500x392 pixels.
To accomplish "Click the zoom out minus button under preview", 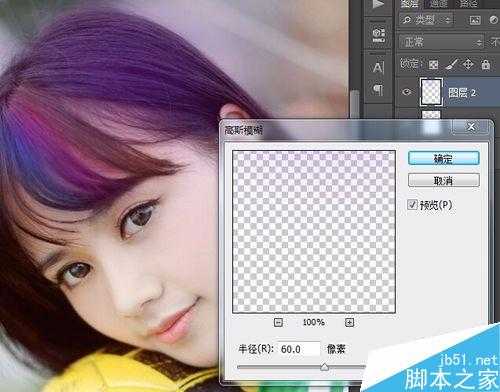I will pos(278,322).
